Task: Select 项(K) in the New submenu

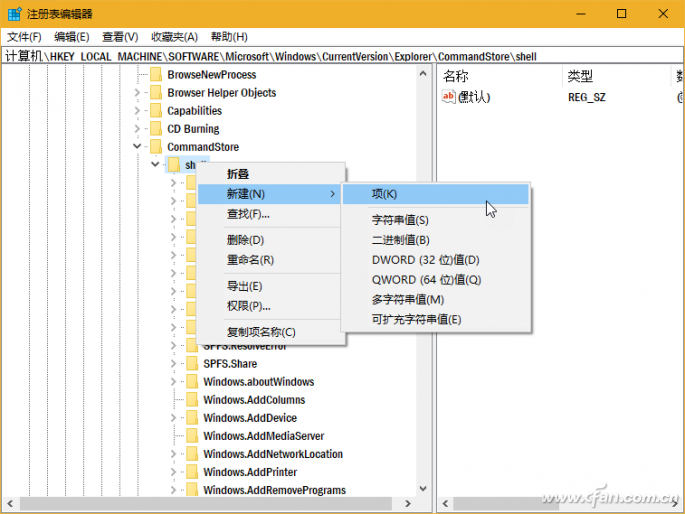Action: pyautogui.click(x=436, y=194)
